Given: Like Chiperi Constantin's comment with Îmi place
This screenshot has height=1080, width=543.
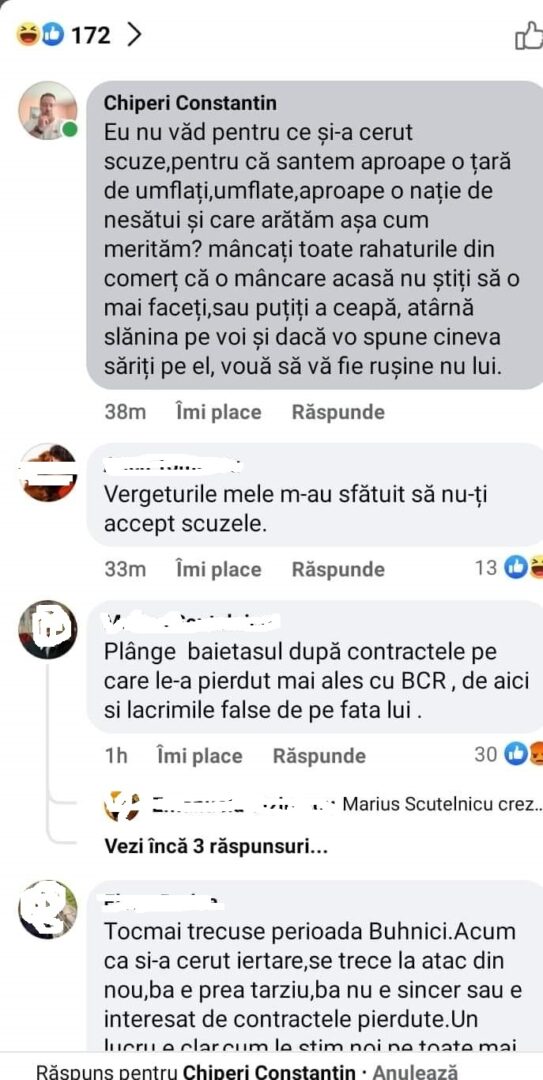Looking at the screenshot, I should (218, 413).
